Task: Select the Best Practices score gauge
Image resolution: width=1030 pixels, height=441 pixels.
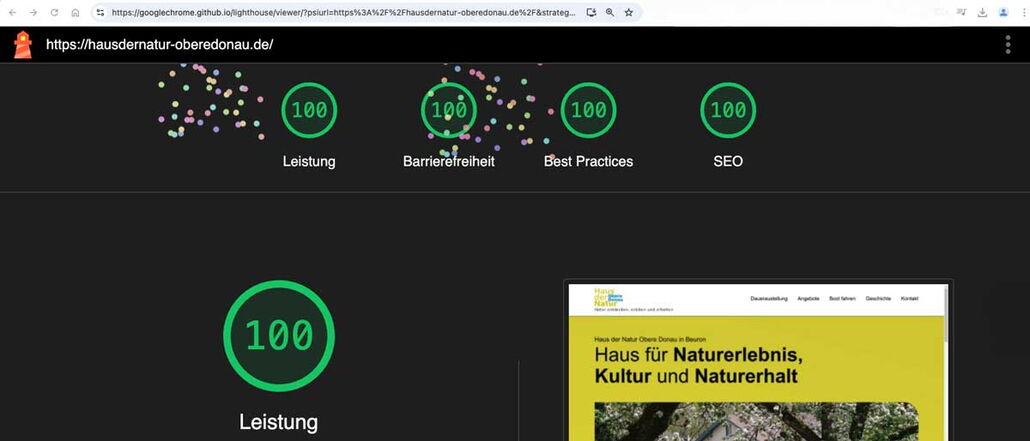Action: click(588, 111)
